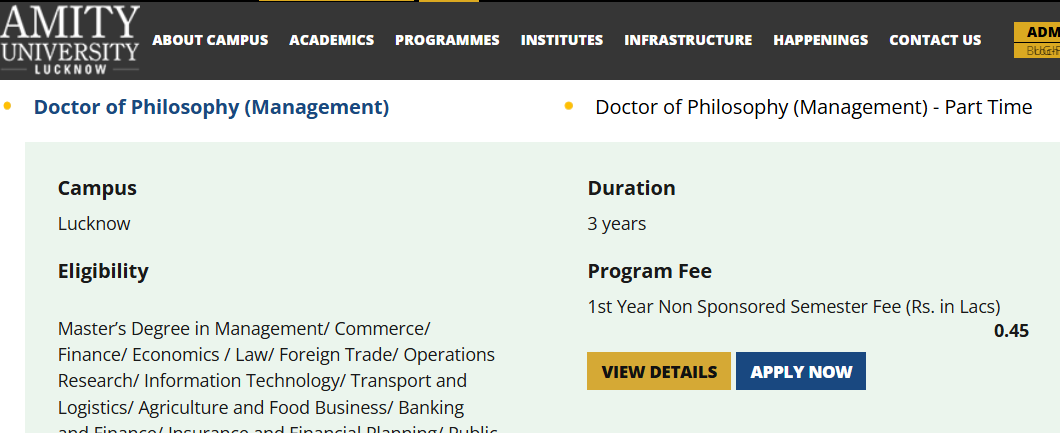The image size is (1060, 433).
Task: Open the Institutes menu
Action: [x=562, y=40]
